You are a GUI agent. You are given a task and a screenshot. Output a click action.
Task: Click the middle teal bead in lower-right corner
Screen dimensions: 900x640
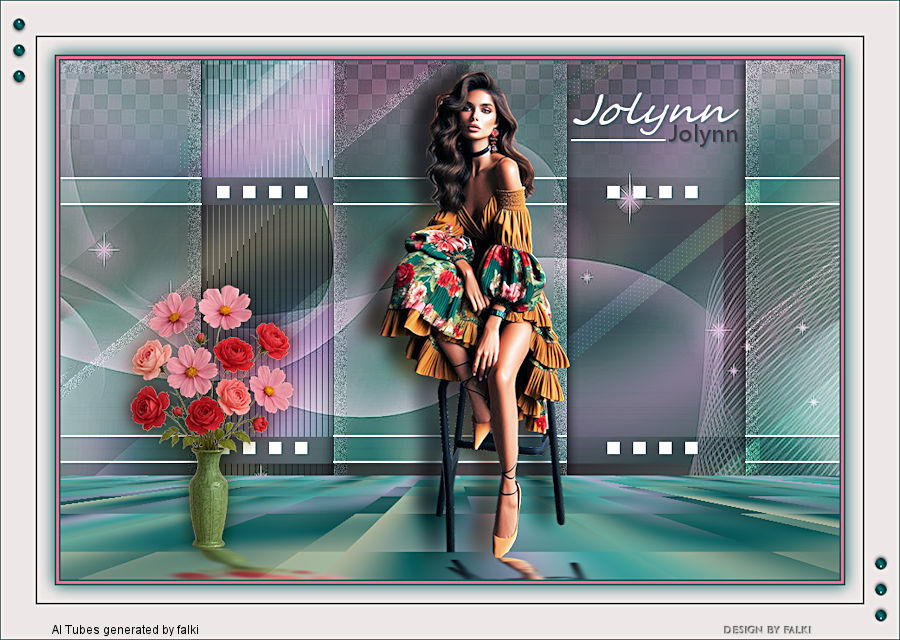coord(880,589)
